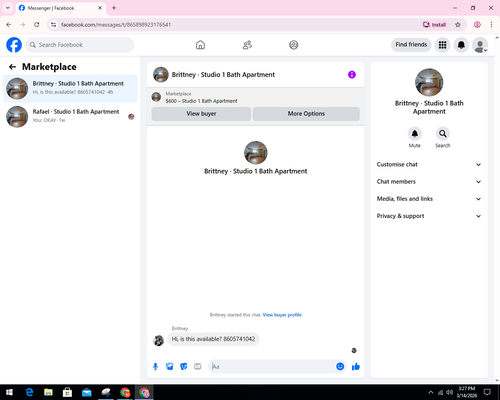
Task: Click the purple conversation information icon
Action: click(352, 75)
